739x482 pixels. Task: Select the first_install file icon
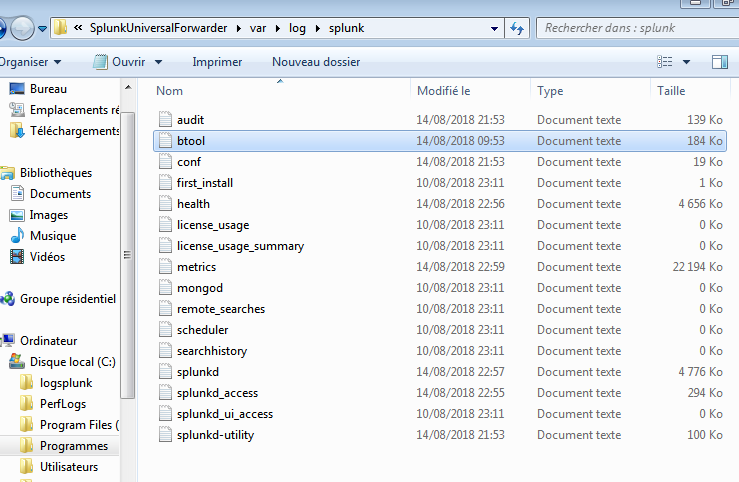coord(165,183)
